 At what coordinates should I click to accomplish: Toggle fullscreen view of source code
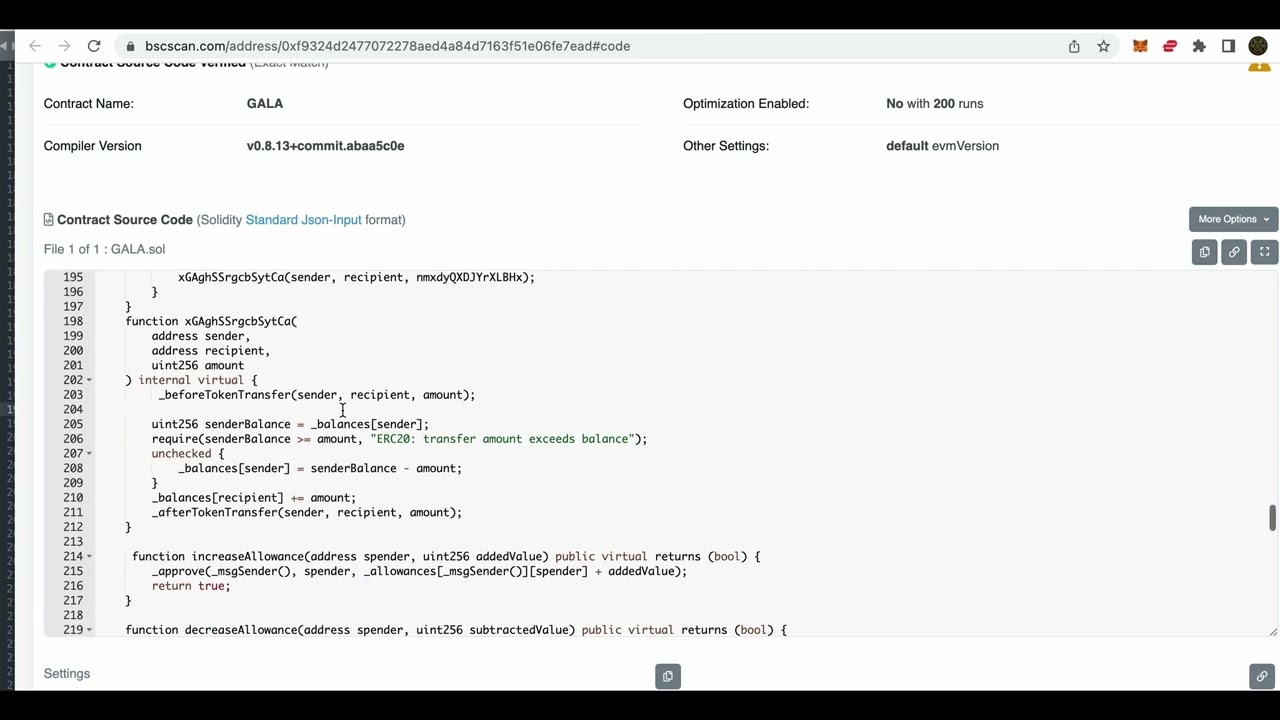tap(1264, 252)
